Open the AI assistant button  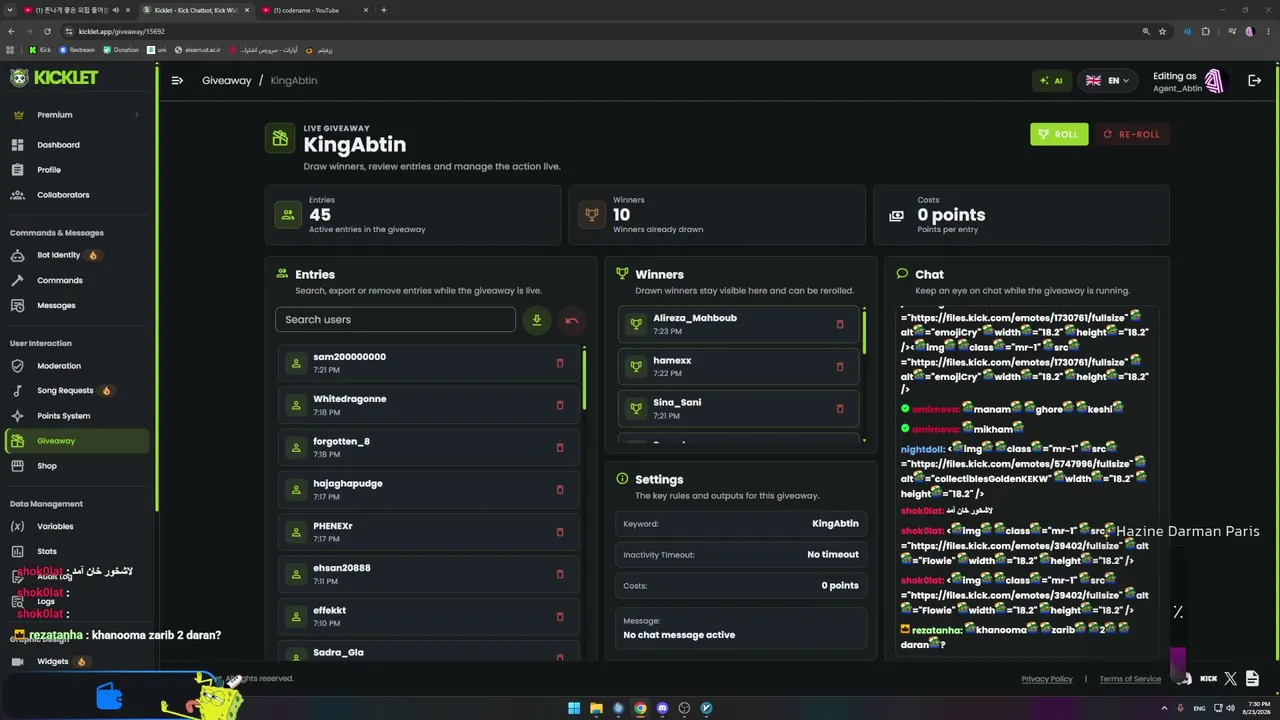tap(1051, 81)
